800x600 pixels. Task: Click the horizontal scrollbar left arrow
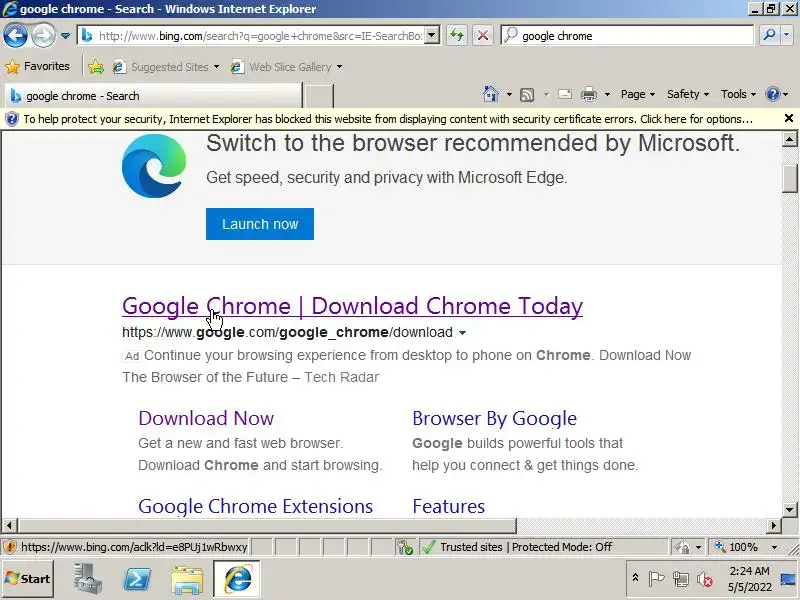(9, 525)
